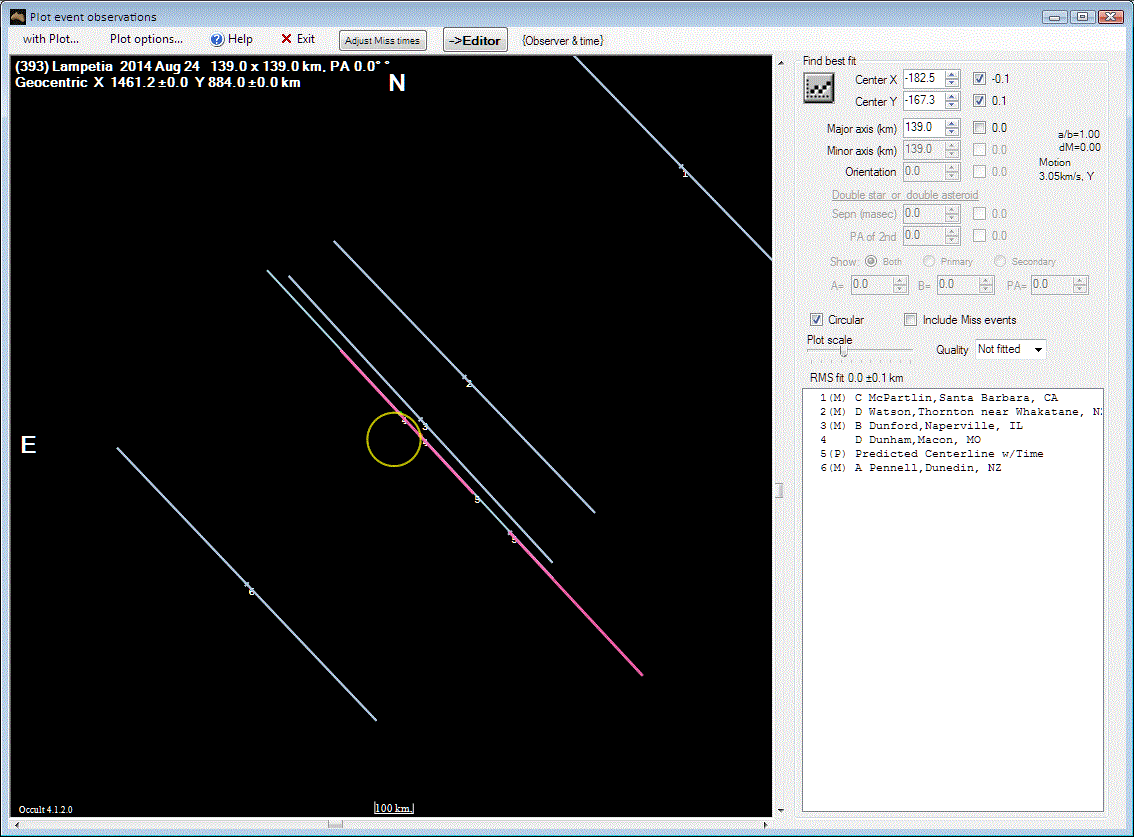
Task: Maximize the Plot event observations window
Action: click(1083, 17)
